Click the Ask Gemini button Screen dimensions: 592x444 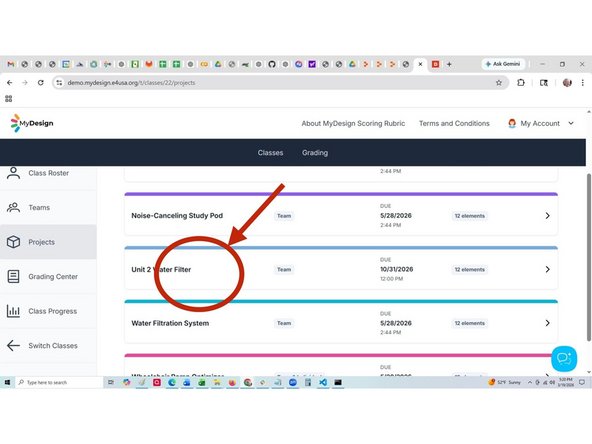(x=503, y=64)
